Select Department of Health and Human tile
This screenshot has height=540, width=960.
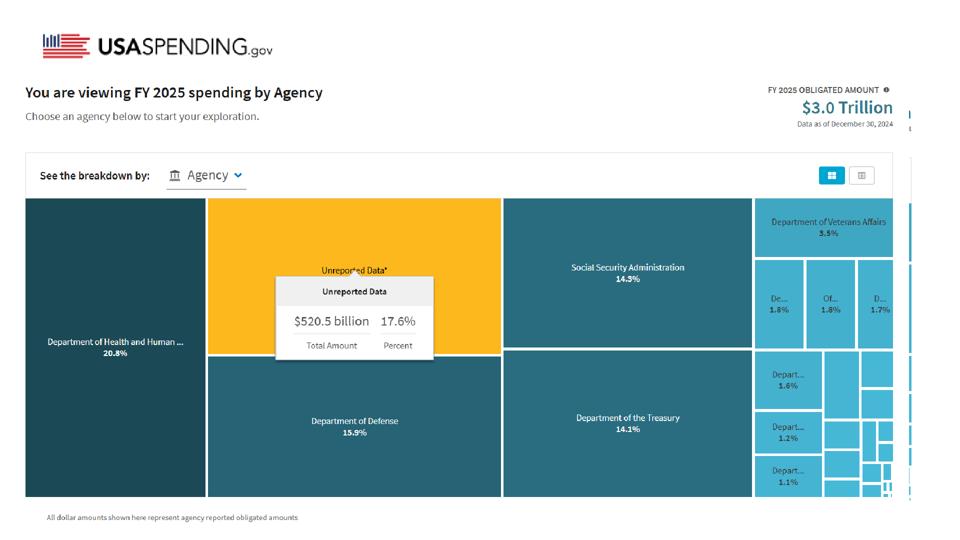point(115,347)
